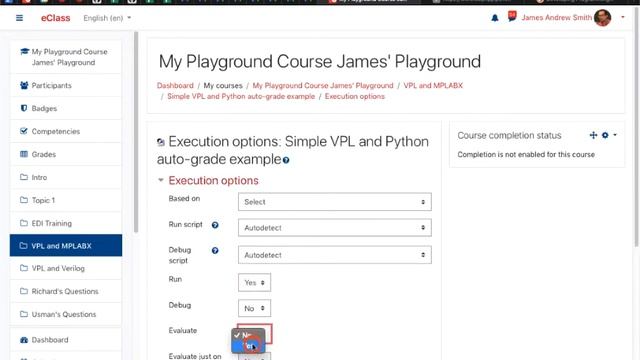Screen dimensions: 640x360
Task: Click Execution options breadcrumb link
Action: pyautogui.click(x=354, y=96)
